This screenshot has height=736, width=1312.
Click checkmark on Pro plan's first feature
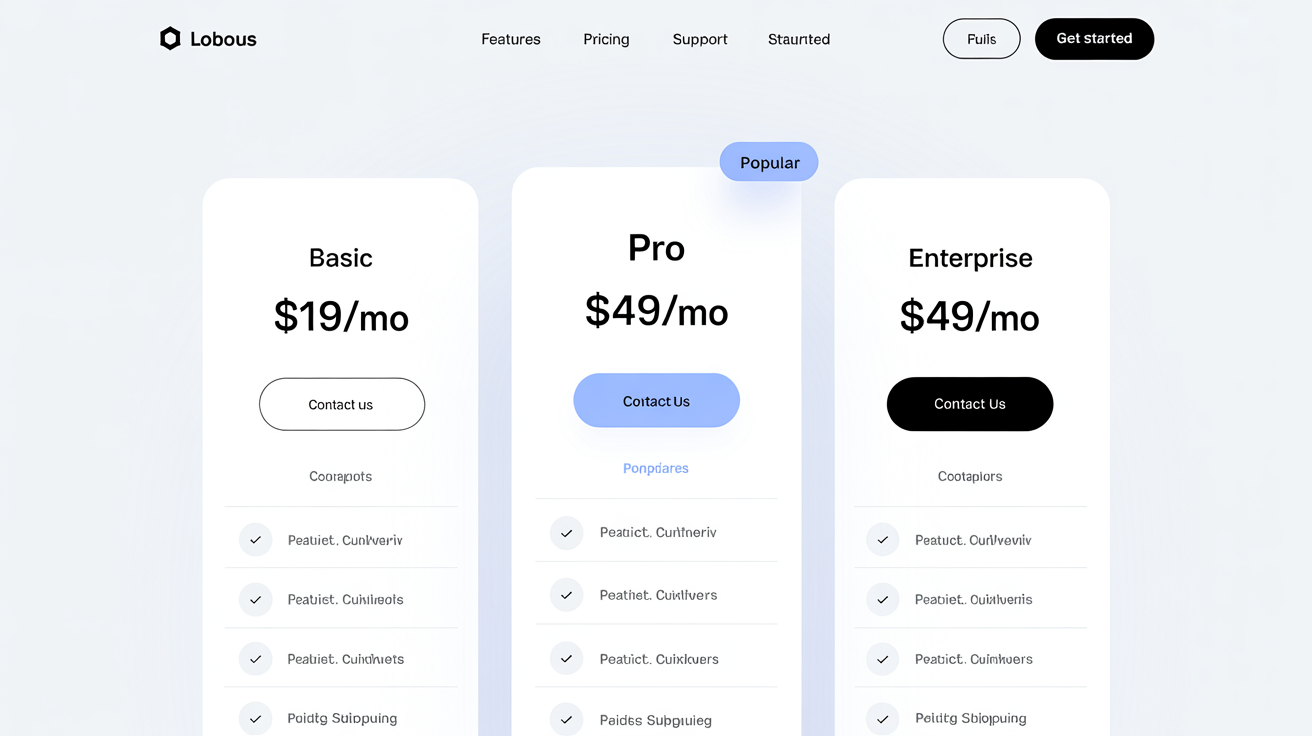(x=566, y=533)
